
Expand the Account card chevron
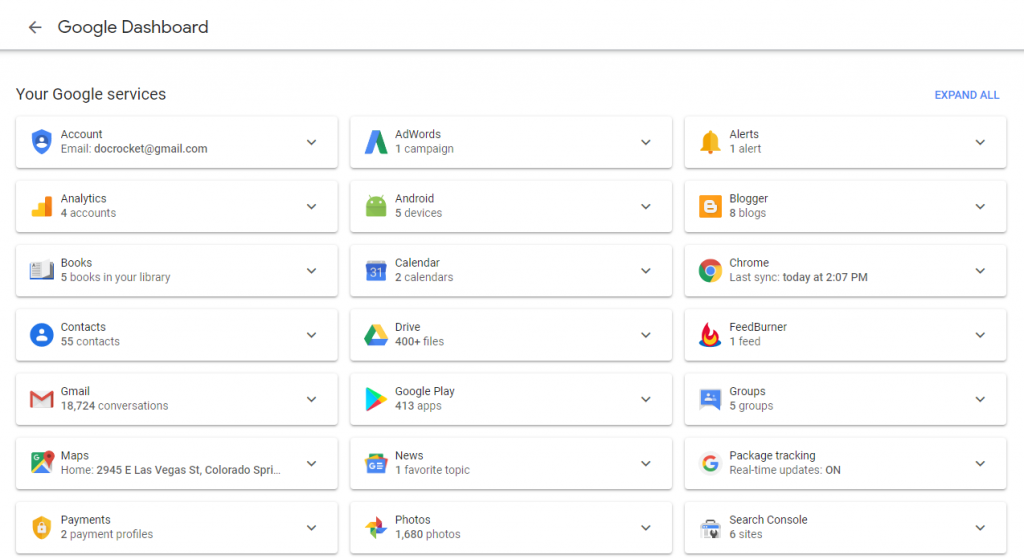point(312,142)
